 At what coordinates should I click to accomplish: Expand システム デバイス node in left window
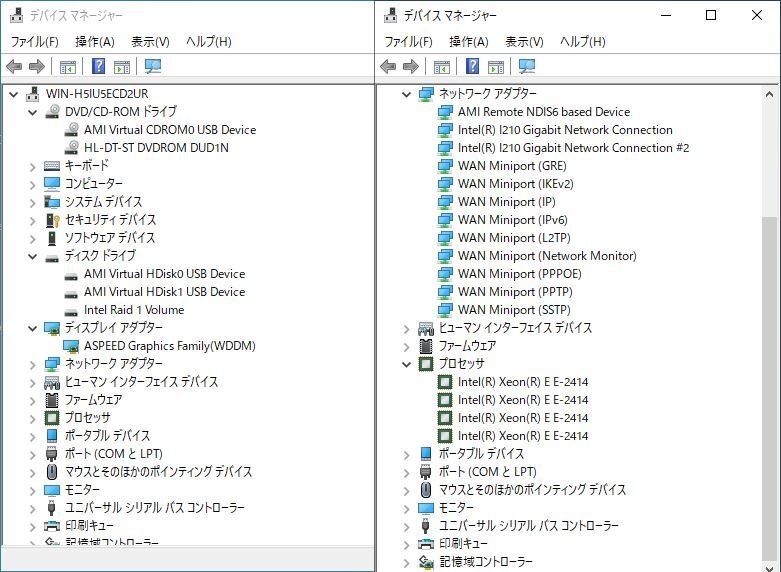point(32,202)
